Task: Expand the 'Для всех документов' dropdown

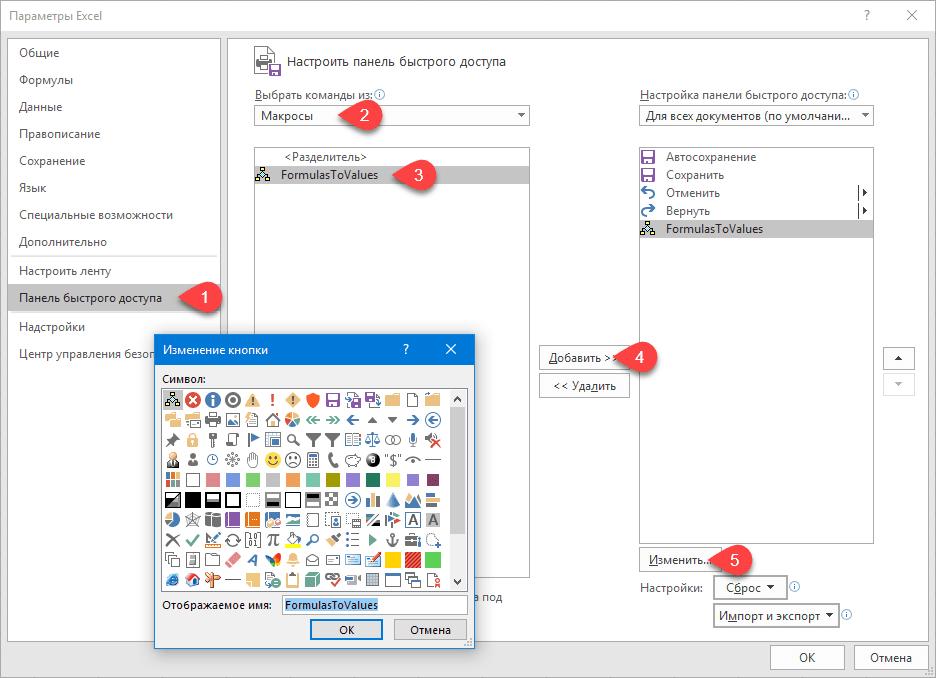Action: point(756,116)
